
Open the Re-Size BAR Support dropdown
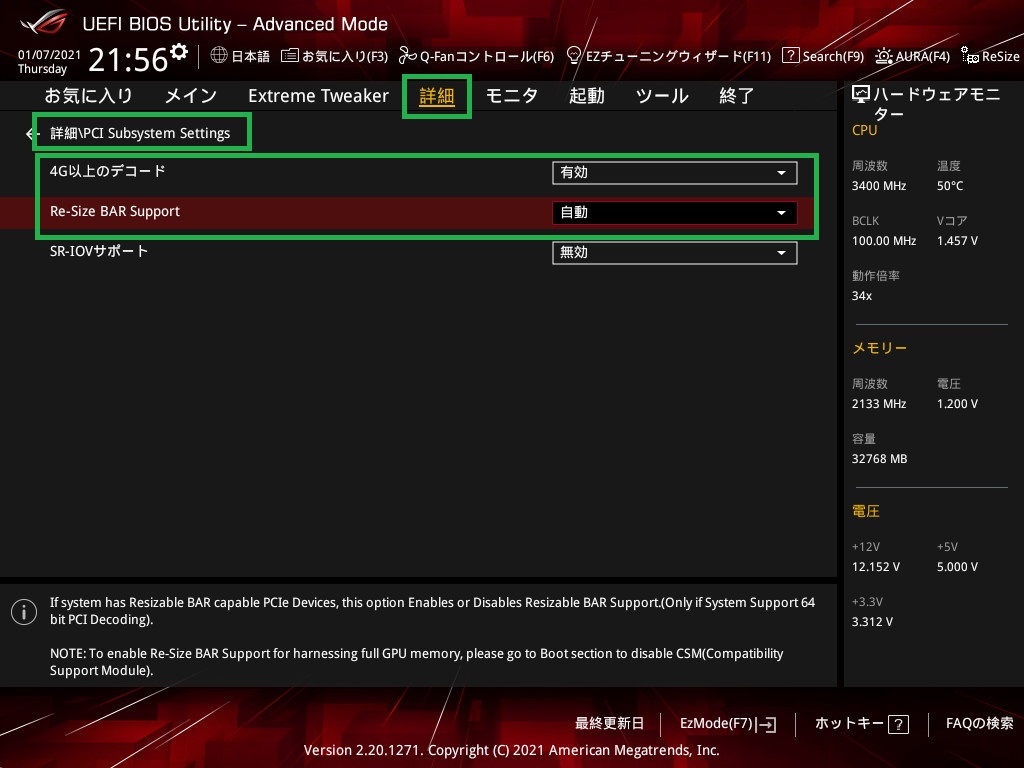(675, 212)
